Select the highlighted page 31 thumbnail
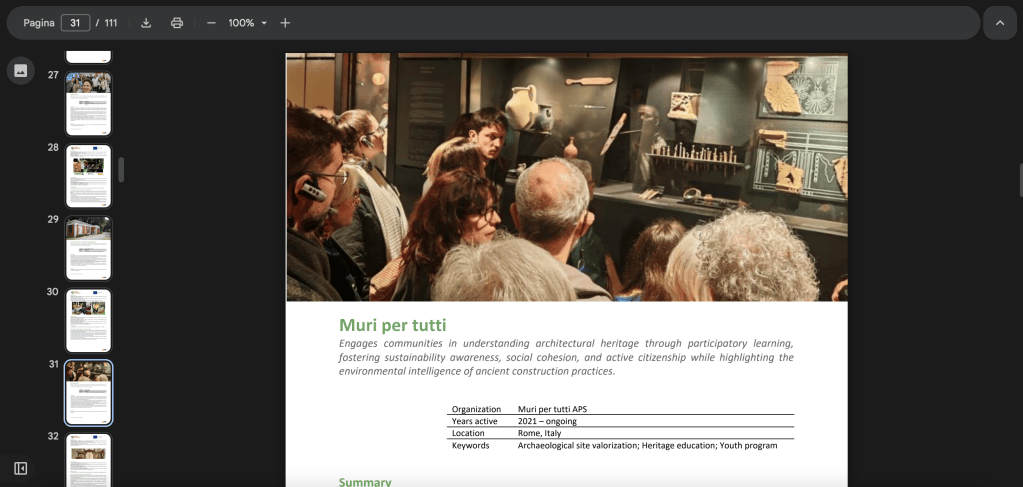1023x487 pixels. 88,392
